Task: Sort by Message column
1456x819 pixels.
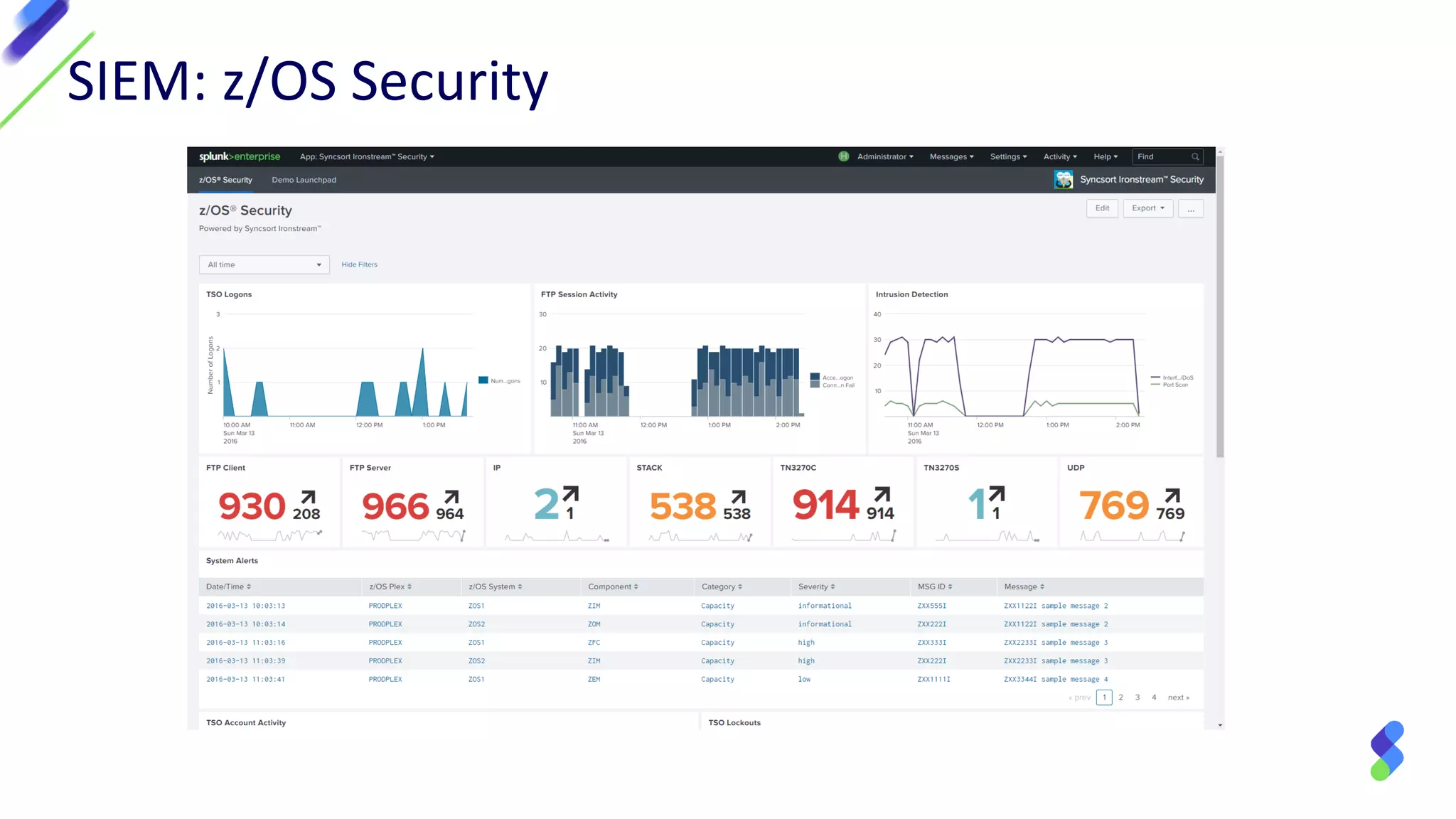Action: [1024, 587]
